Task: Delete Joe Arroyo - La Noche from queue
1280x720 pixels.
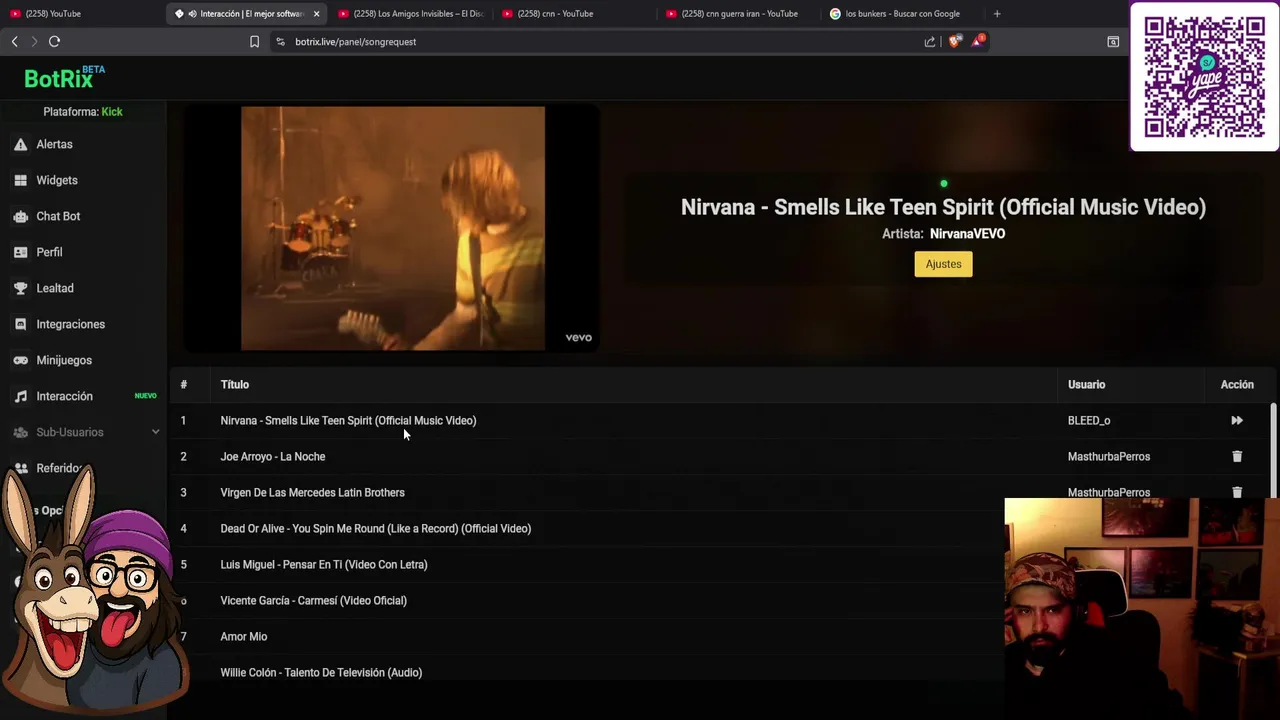Action: 1237,457
